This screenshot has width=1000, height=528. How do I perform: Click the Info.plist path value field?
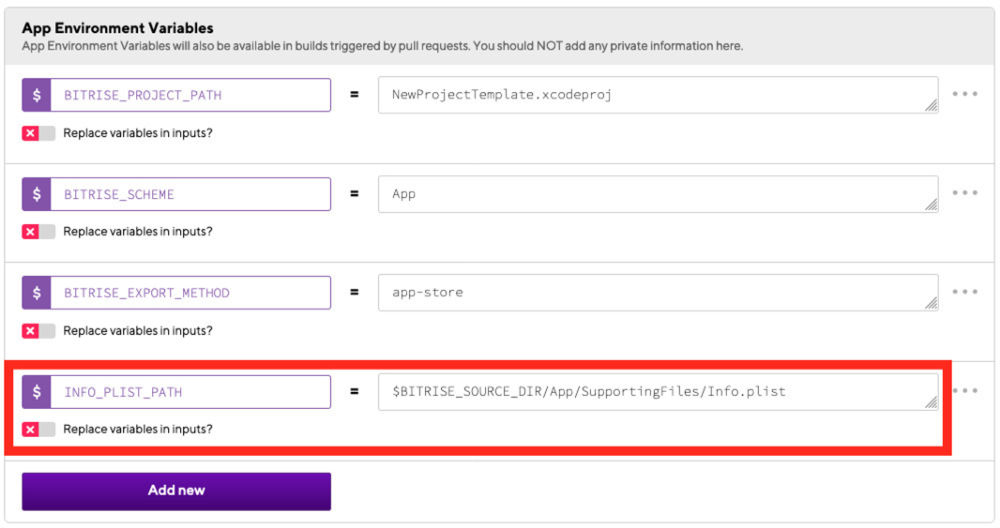coord(658,392)
